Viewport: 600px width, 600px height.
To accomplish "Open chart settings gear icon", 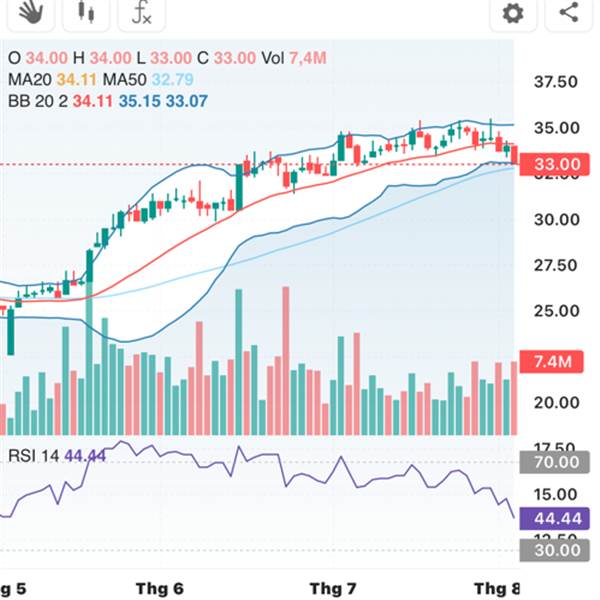I will [x=513, y=13].
